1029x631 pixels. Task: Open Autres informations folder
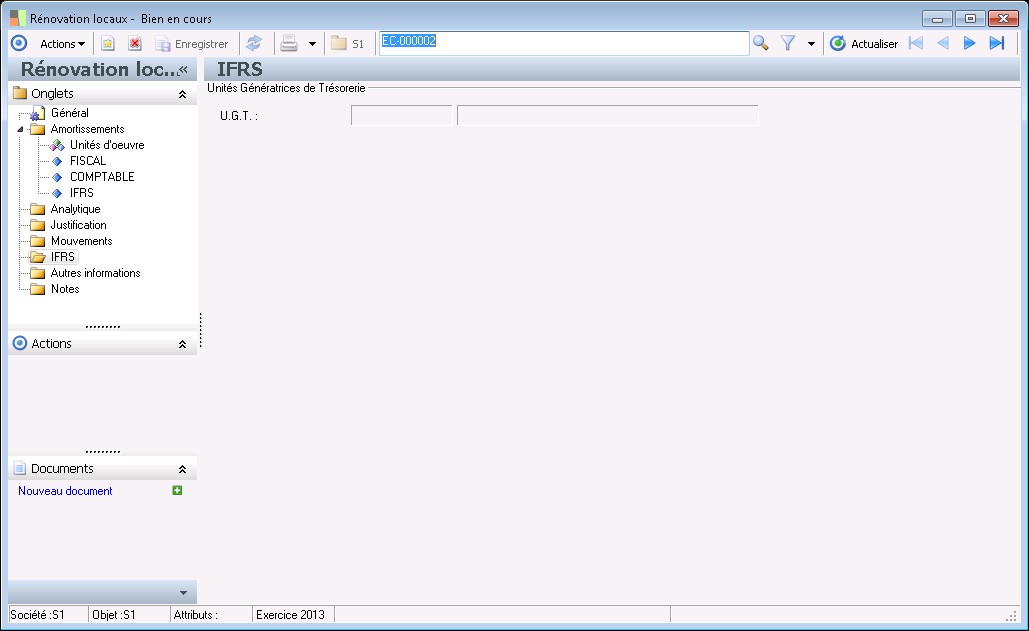pos(95,273)
